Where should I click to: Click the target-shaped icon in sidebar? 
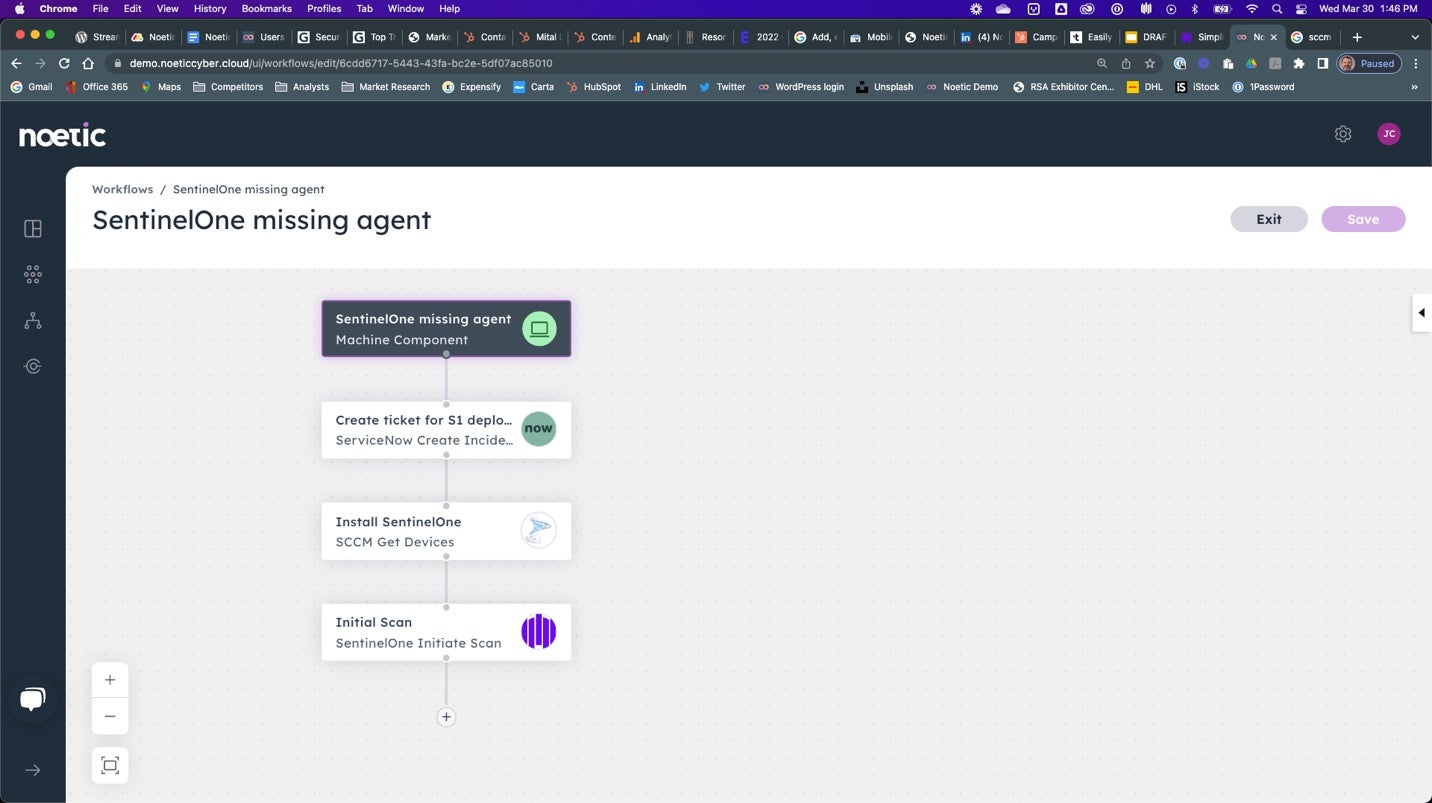point(33,366)
